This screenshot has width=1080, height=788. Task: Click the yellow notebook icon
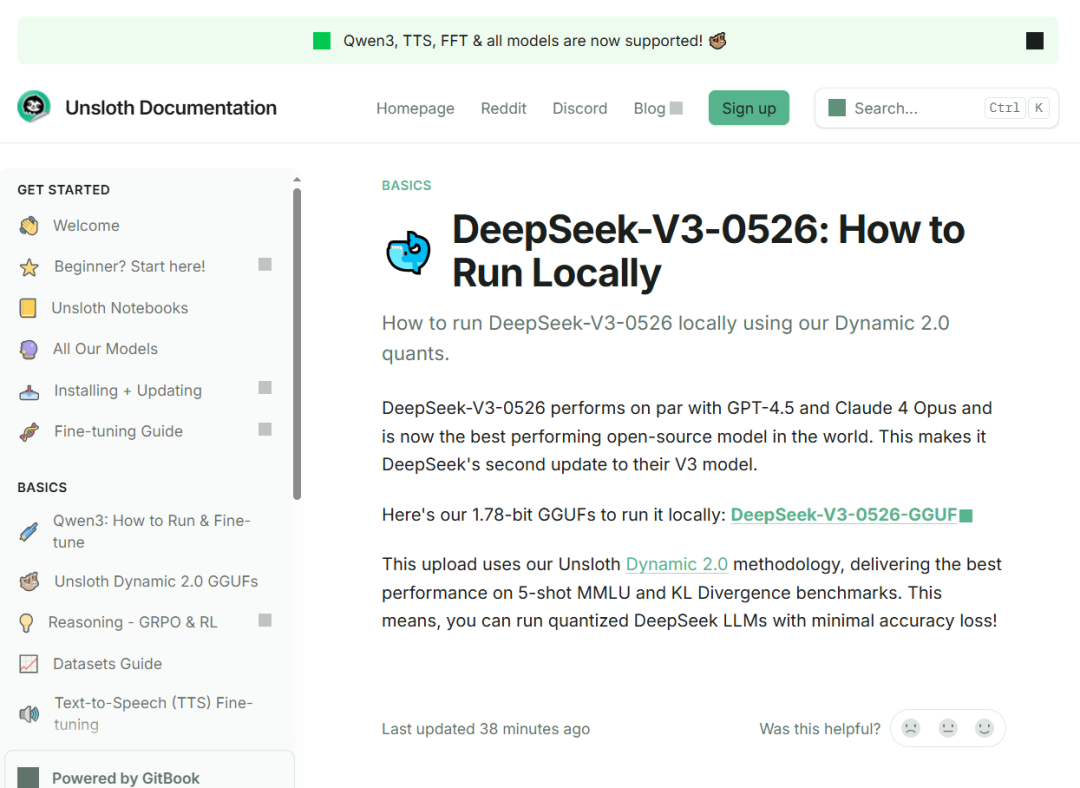pyautogui.click(x=28, y=308)
